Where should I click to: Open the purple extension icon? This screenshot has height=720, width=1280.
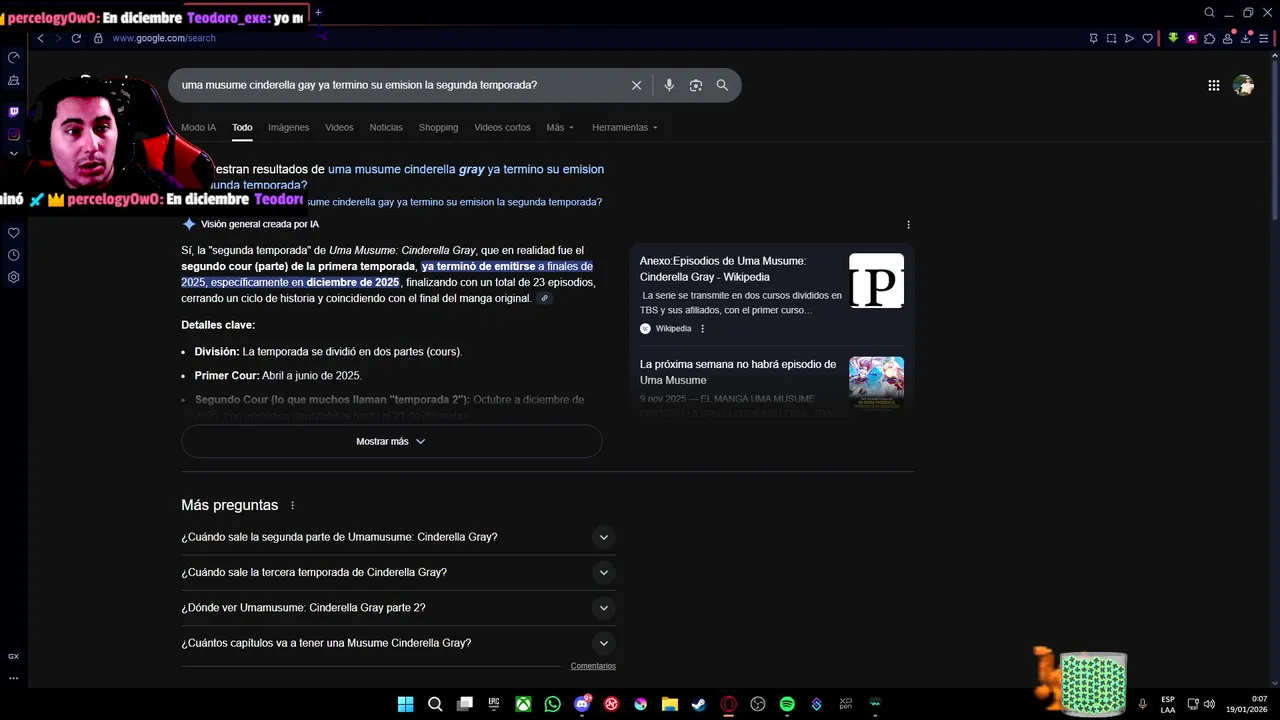point(1191,38)
